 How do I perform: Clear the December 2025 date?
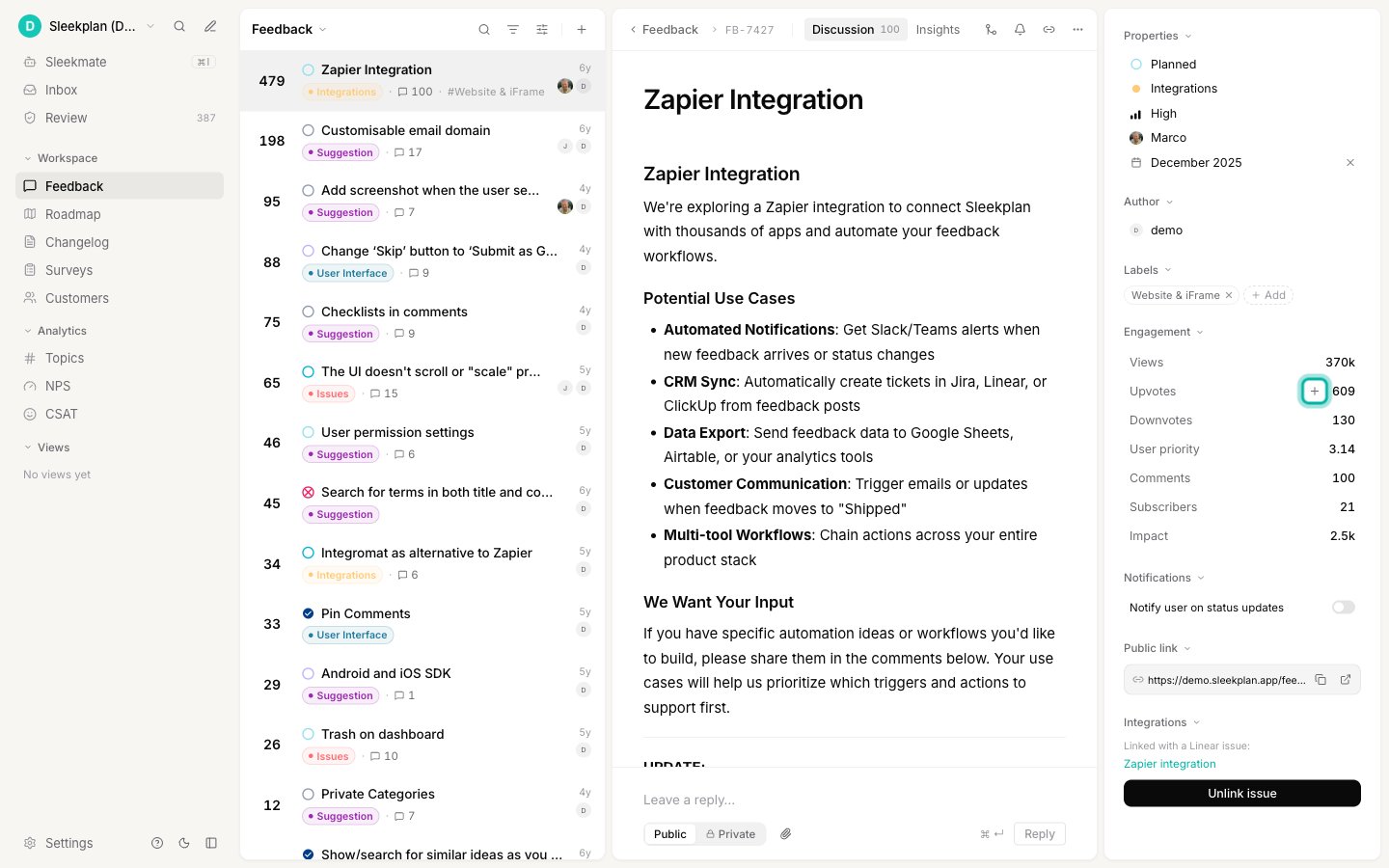tap(1350, 163)
